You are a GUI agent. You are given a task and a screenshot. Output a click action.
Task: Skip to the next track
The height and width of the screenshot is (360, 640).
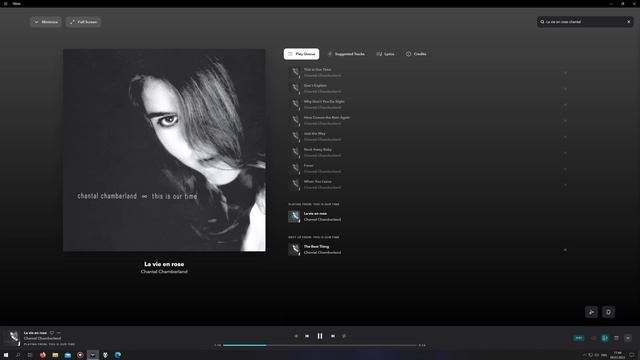333,336
